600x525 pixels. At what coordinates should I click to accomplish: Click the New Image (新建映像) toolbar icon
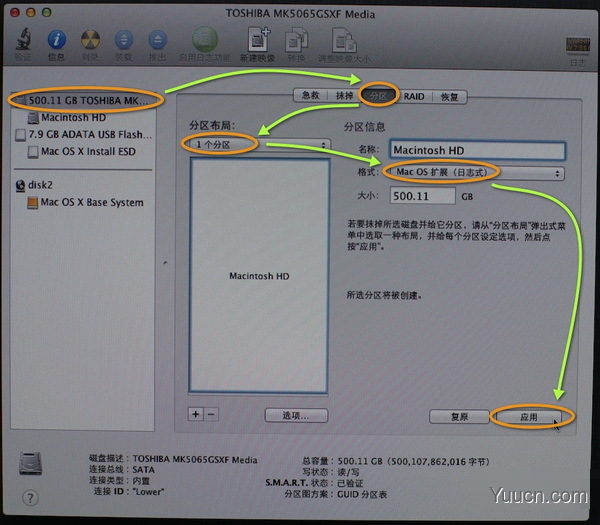tap(259, 39)
